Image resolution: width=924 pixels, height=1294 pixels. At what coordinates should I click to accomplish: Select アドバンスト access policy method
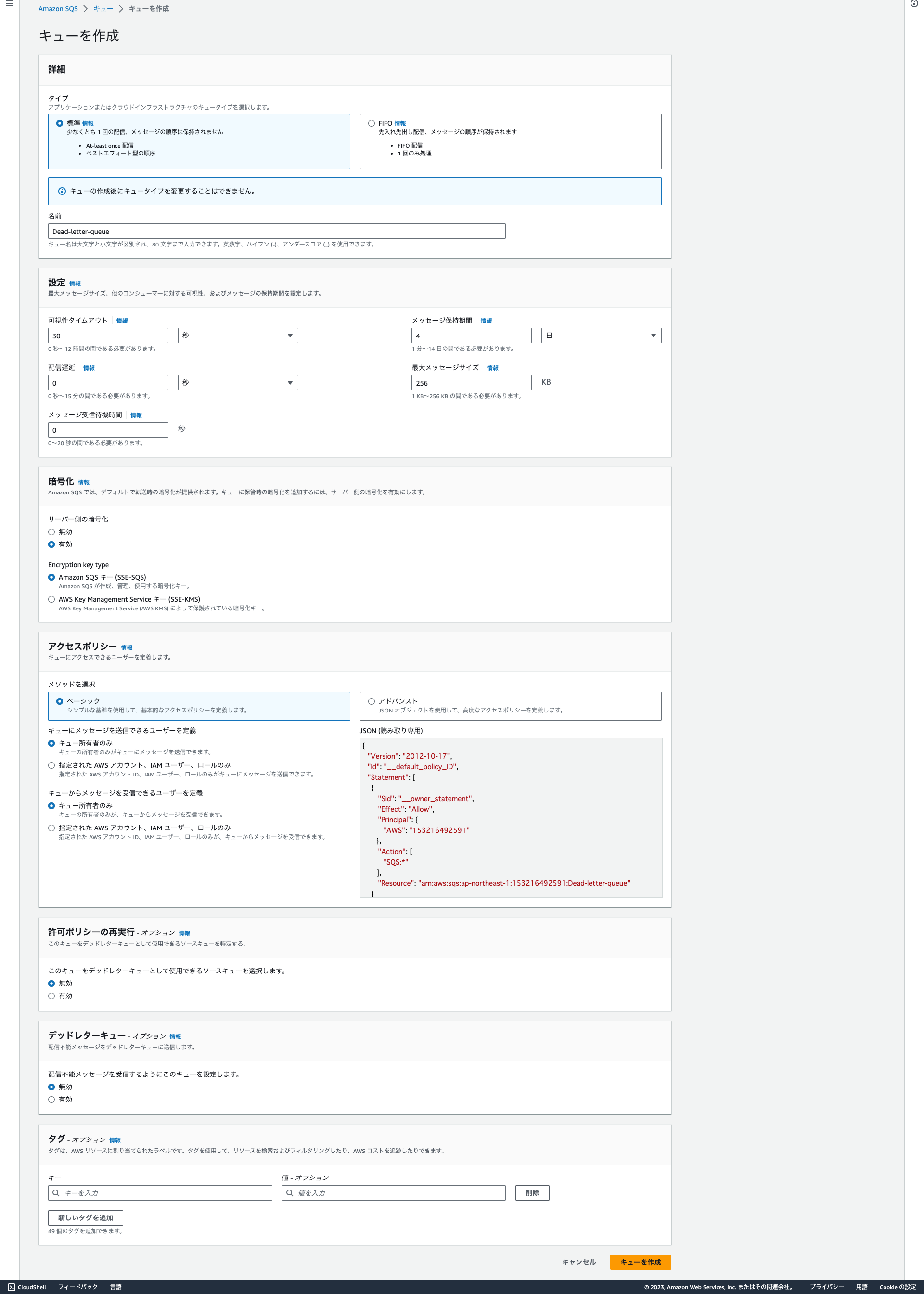[x=372, y=701]
